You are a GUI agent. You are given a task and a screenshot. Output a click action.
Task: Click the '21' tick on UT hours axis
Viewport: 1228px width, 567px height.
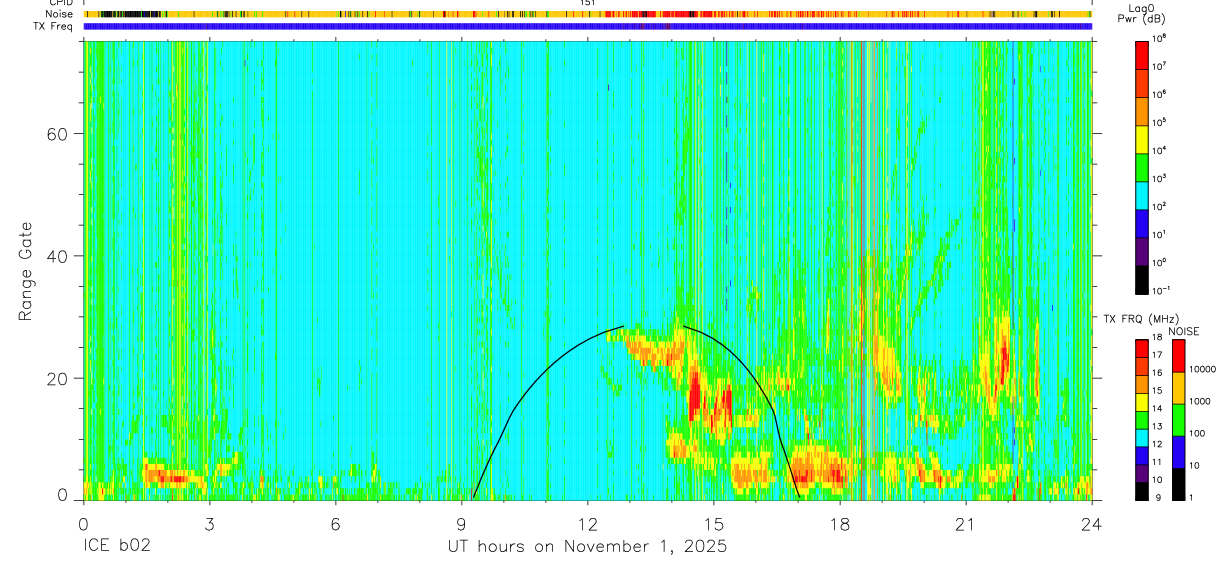966,524
